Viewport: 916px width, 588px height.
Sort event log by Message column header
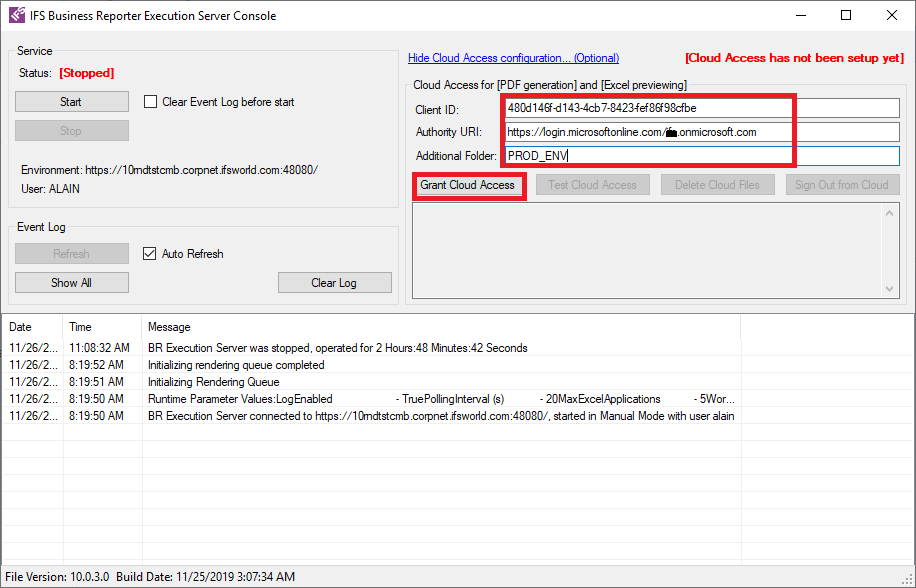(441, 327)
